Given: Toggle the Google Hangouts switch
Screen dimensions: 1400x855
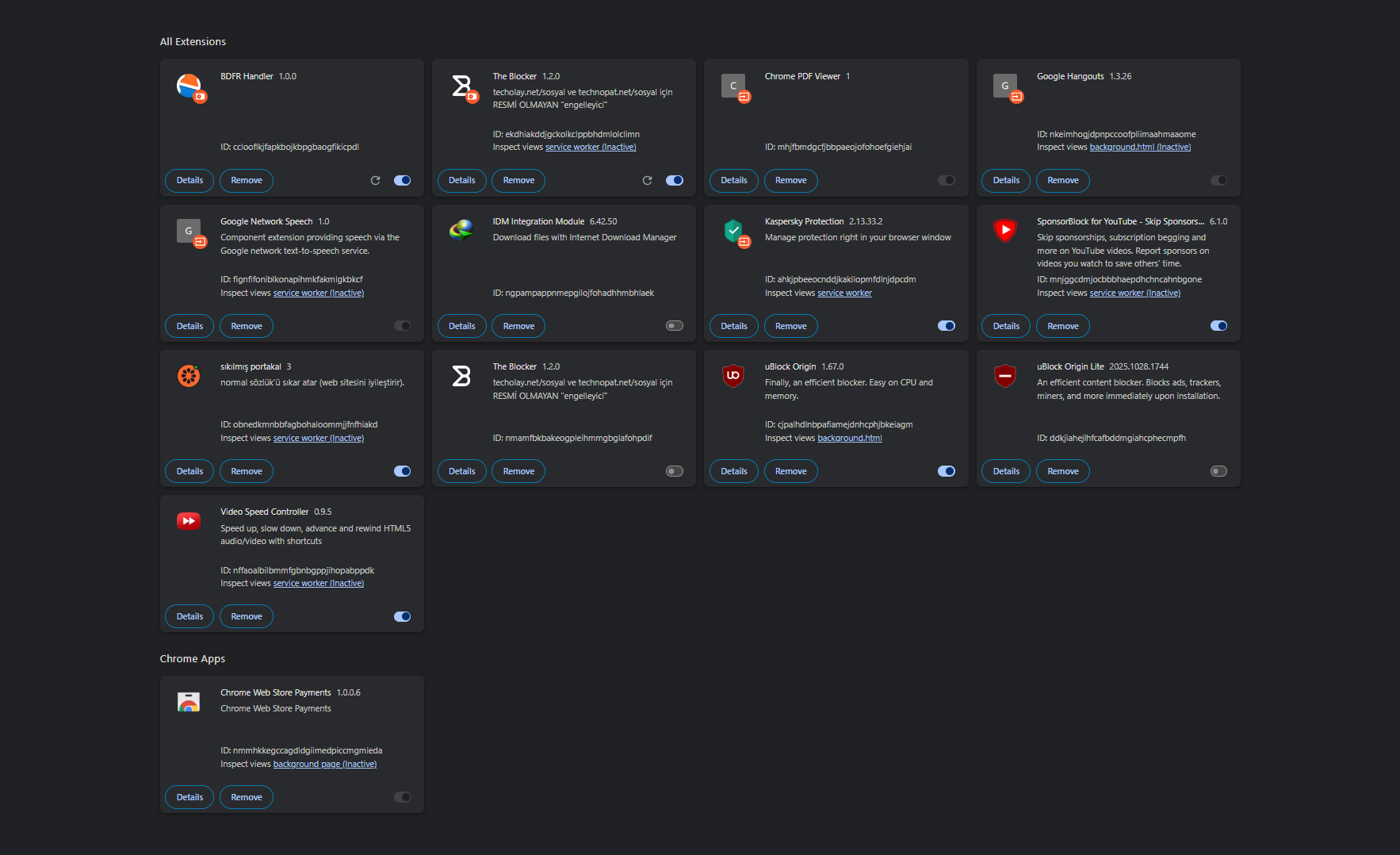Looking at the screenshot, I should [x=1218, y=181].
